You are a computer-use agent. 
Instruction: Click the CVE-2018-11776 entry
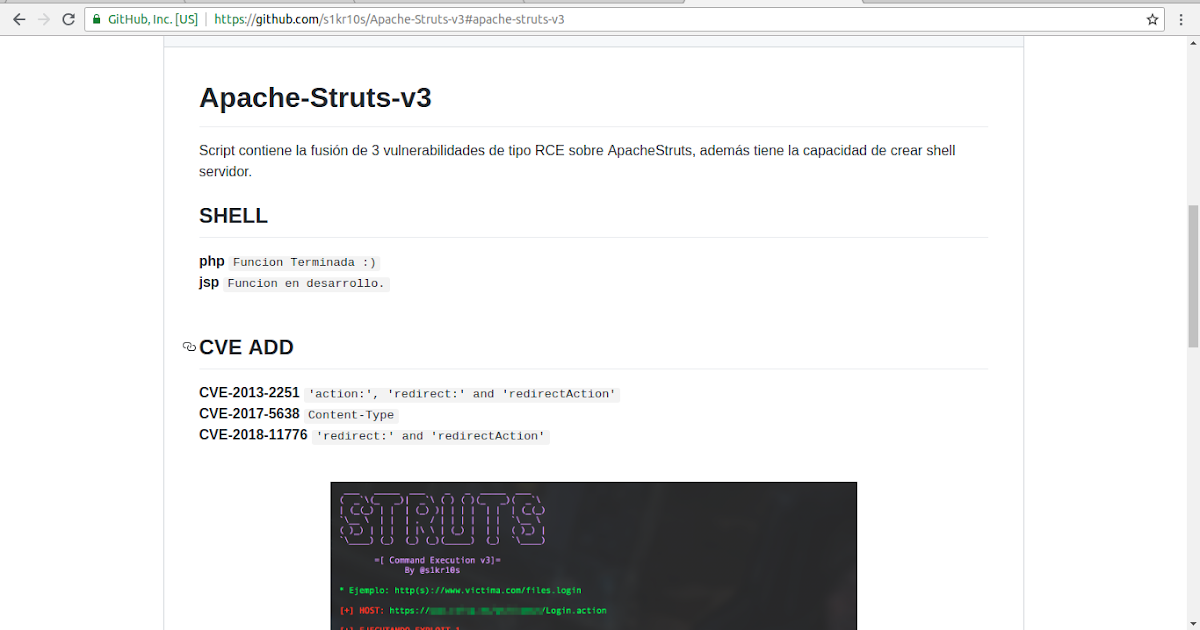point(252,434)
